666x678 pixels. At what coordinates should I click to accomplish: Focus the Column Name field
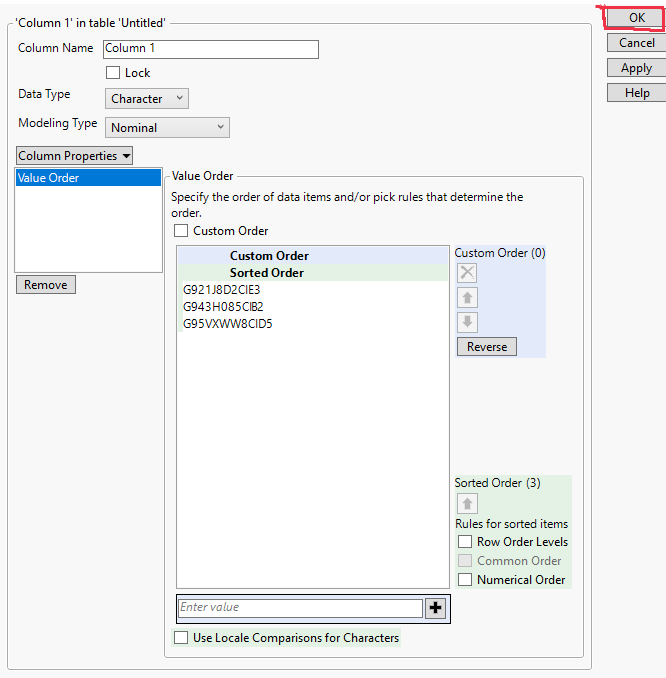[x=211, y=49]
